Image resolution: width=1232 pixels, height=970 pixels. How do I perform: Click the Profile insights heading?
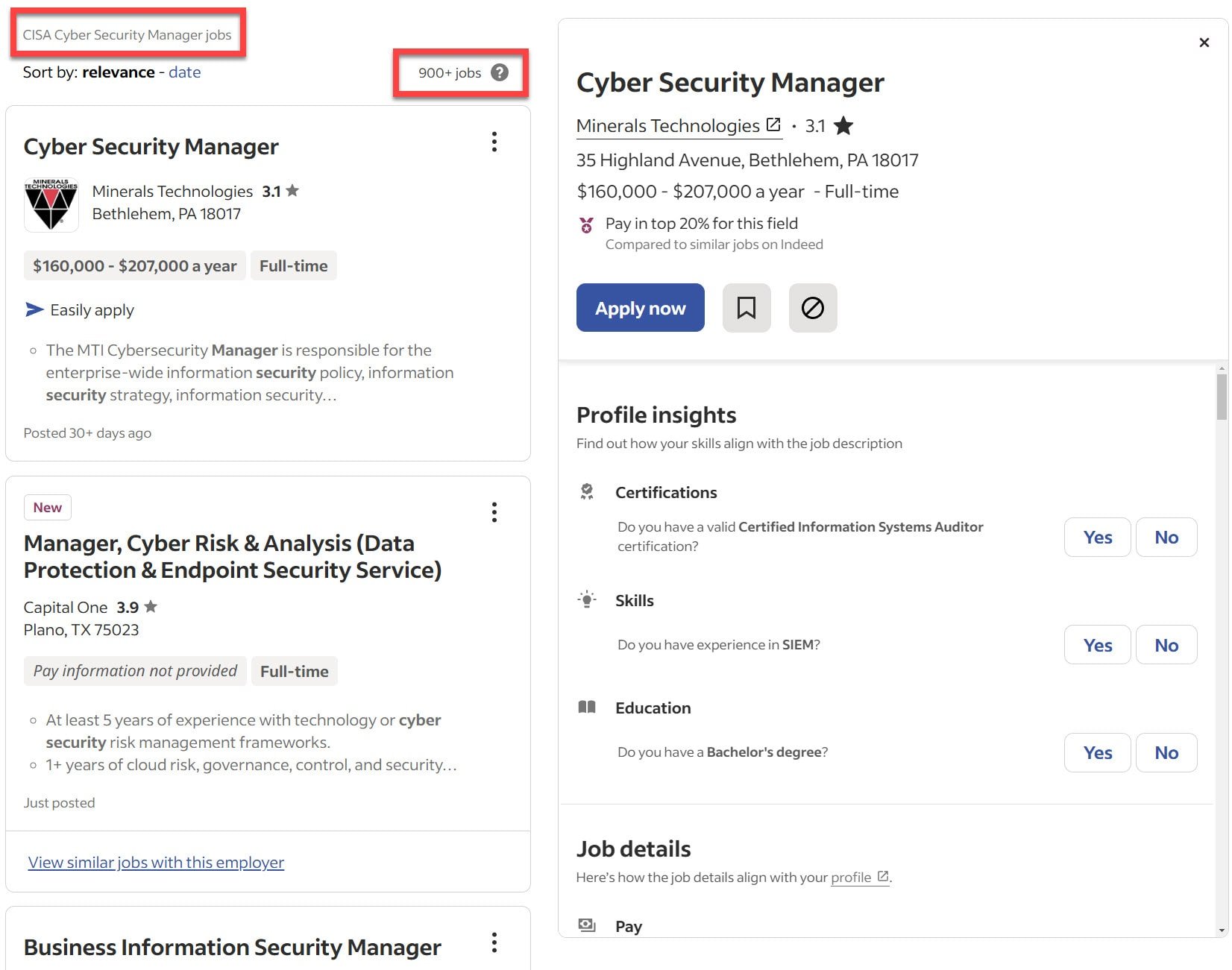656,415
